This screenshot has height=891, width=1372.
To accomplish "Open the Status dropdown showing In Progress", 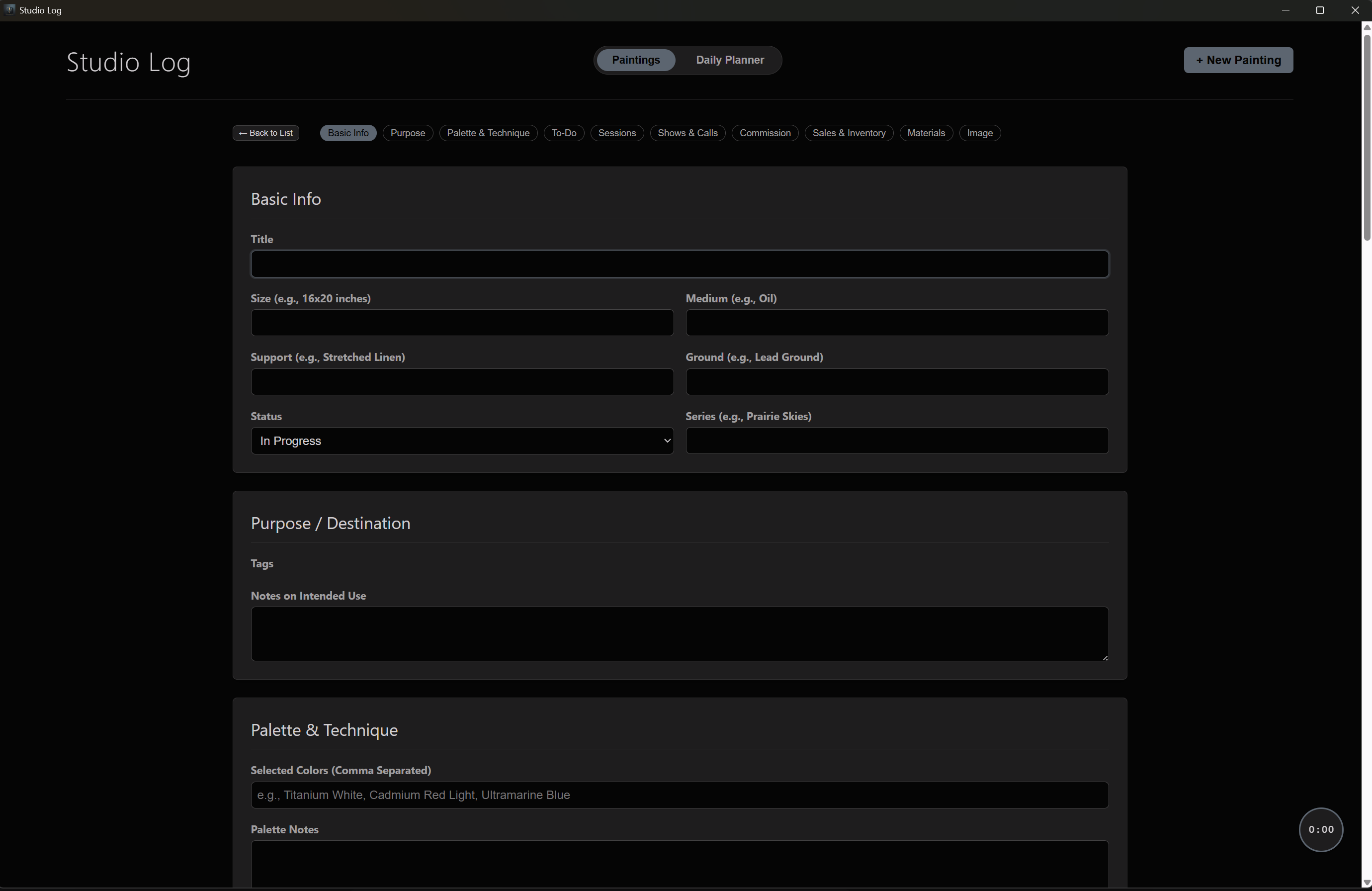I will click(462, 441).
